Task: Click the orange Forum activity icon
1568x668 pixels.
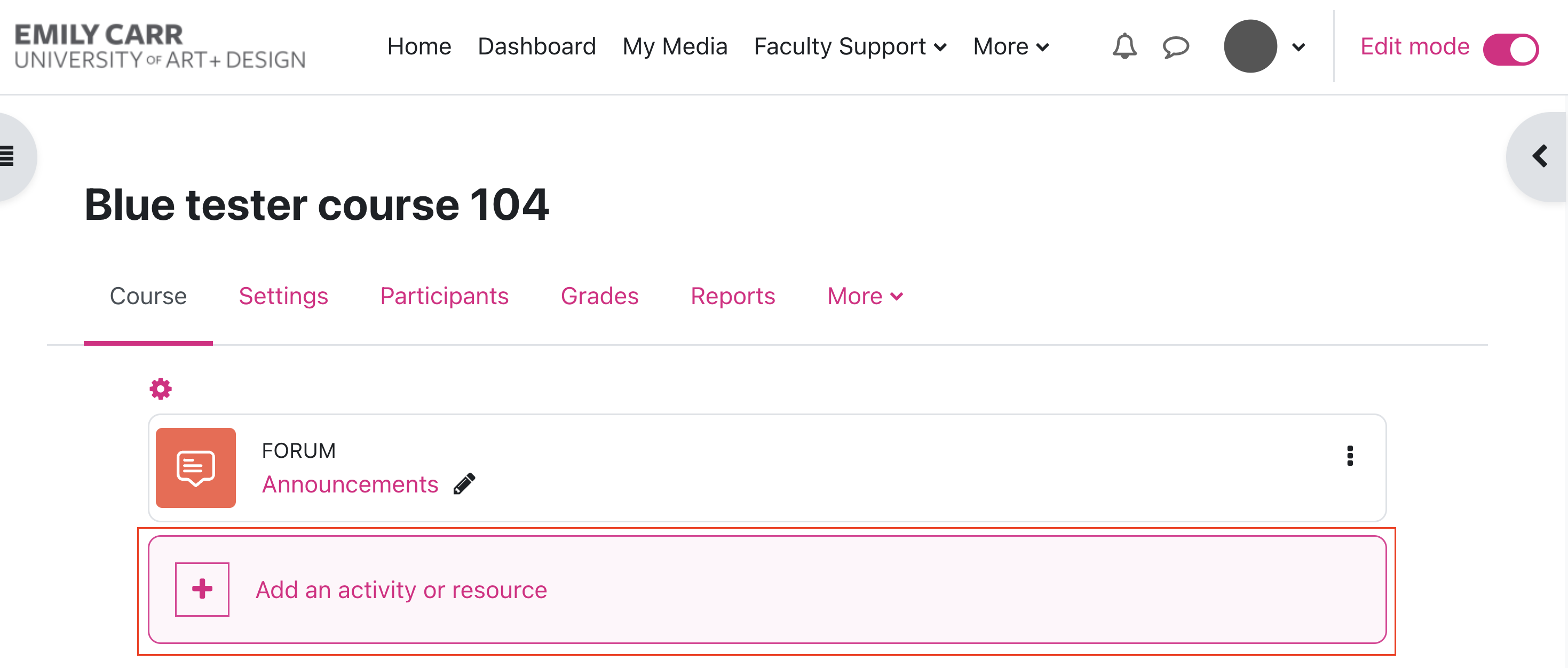Action: [x=195, y=467]
